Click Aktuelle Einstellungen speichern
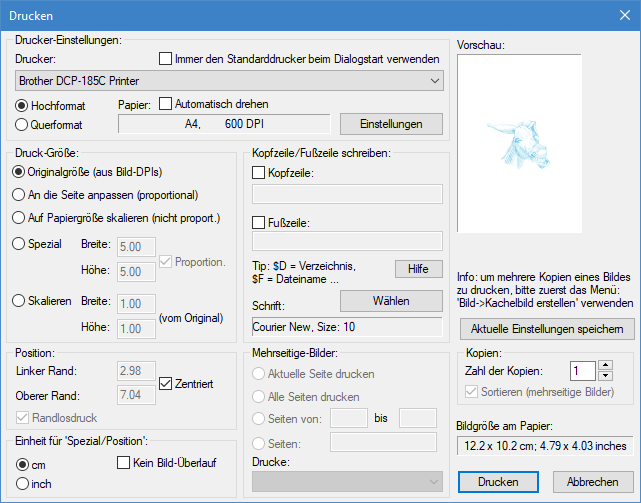 (547, 329)
